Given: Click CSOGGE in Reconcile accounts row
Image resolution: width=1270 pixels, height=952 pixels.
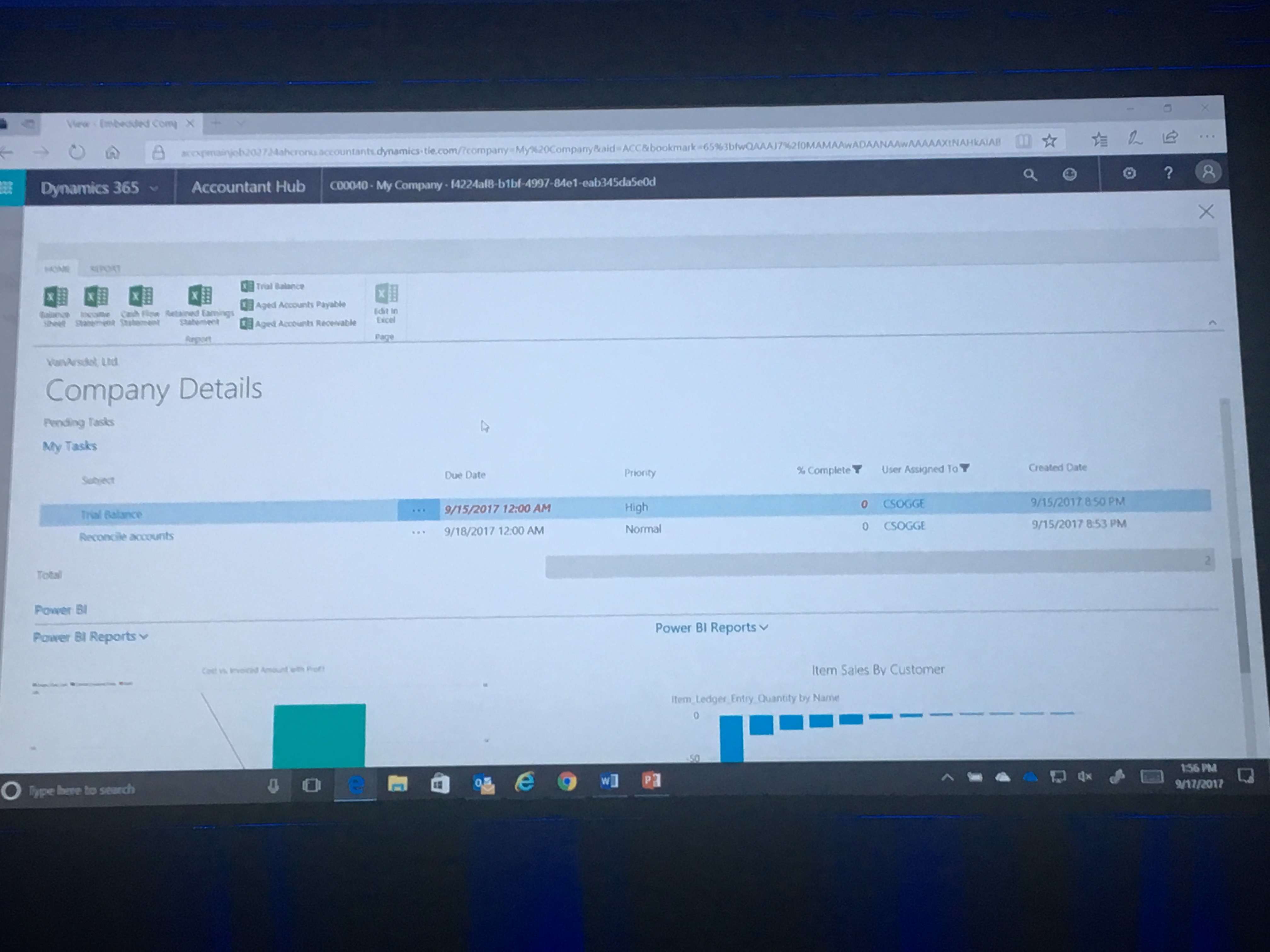Looking at the screenshot, I should pyautogui.click(x=904, y=526).
